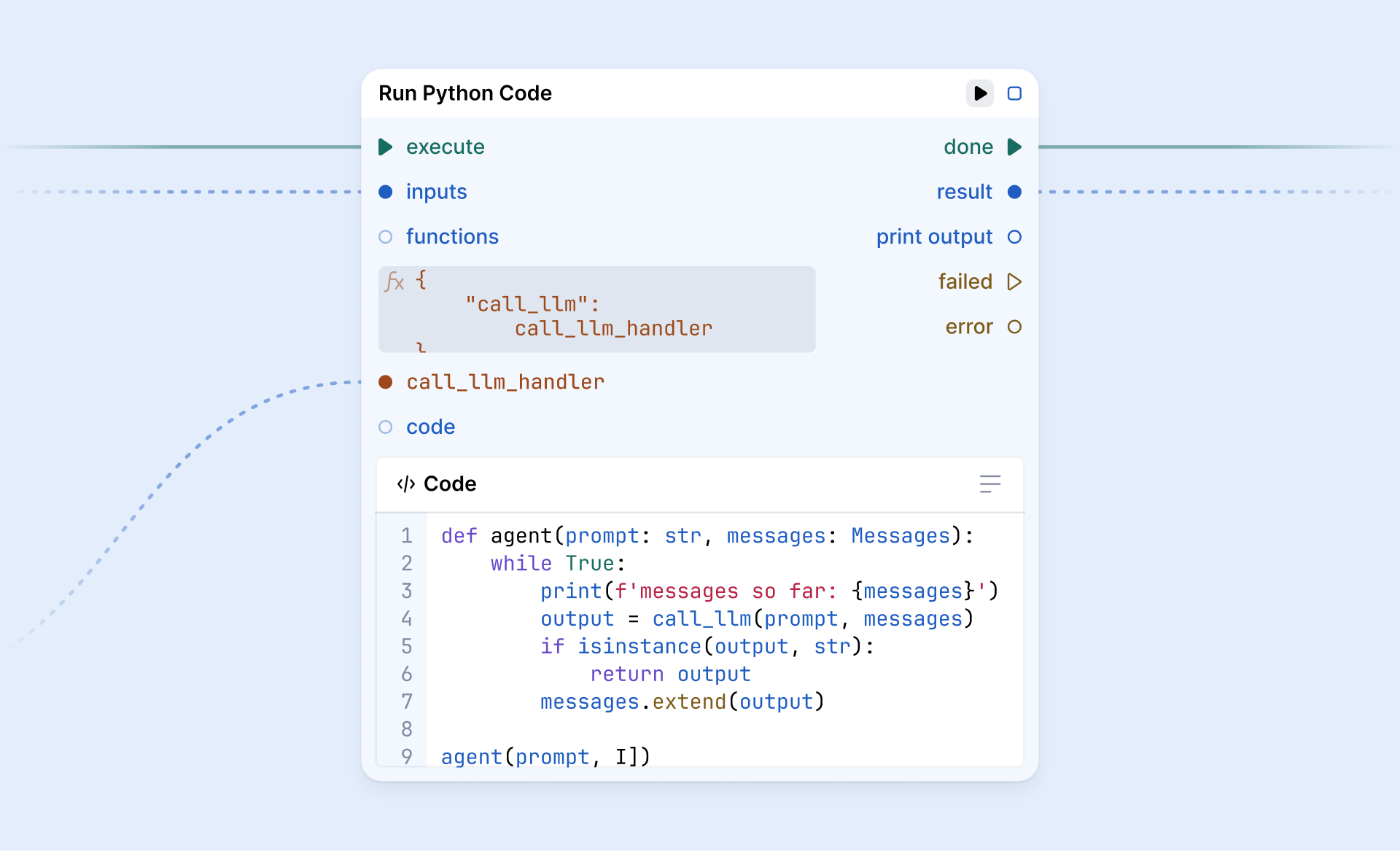The height and width of the screenshot is (851, 1400).
Task: Click the 'output = call_llm' code line
Action: pyautogui.click(x=757, y=619)
